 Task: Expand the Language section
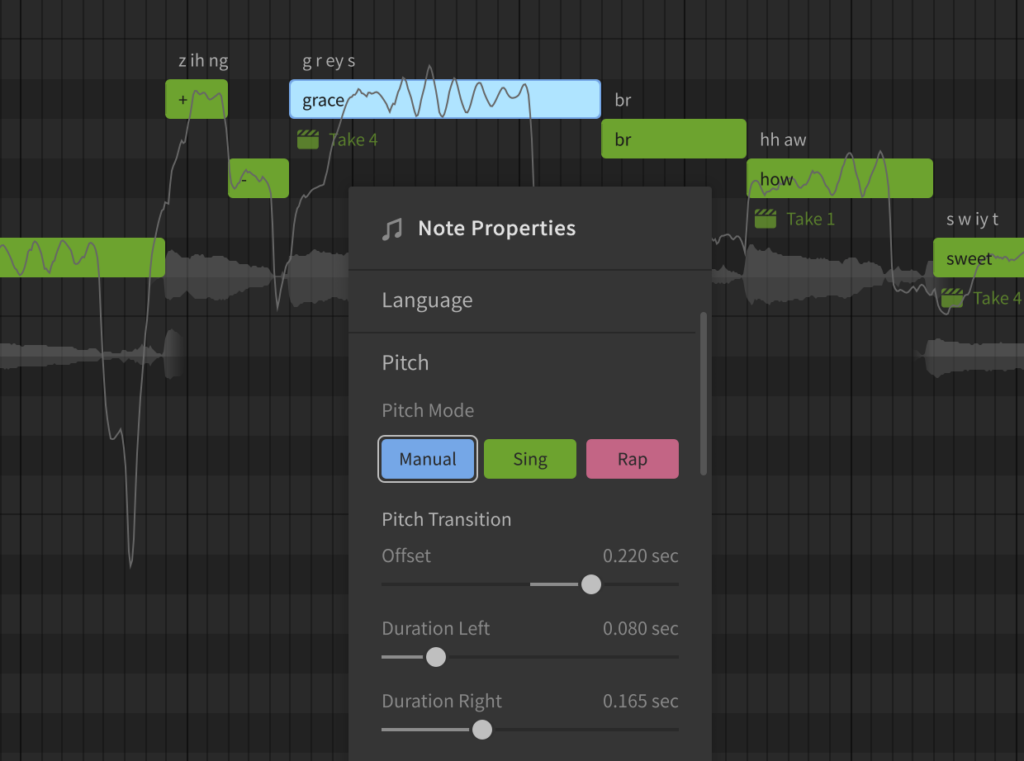427,300
